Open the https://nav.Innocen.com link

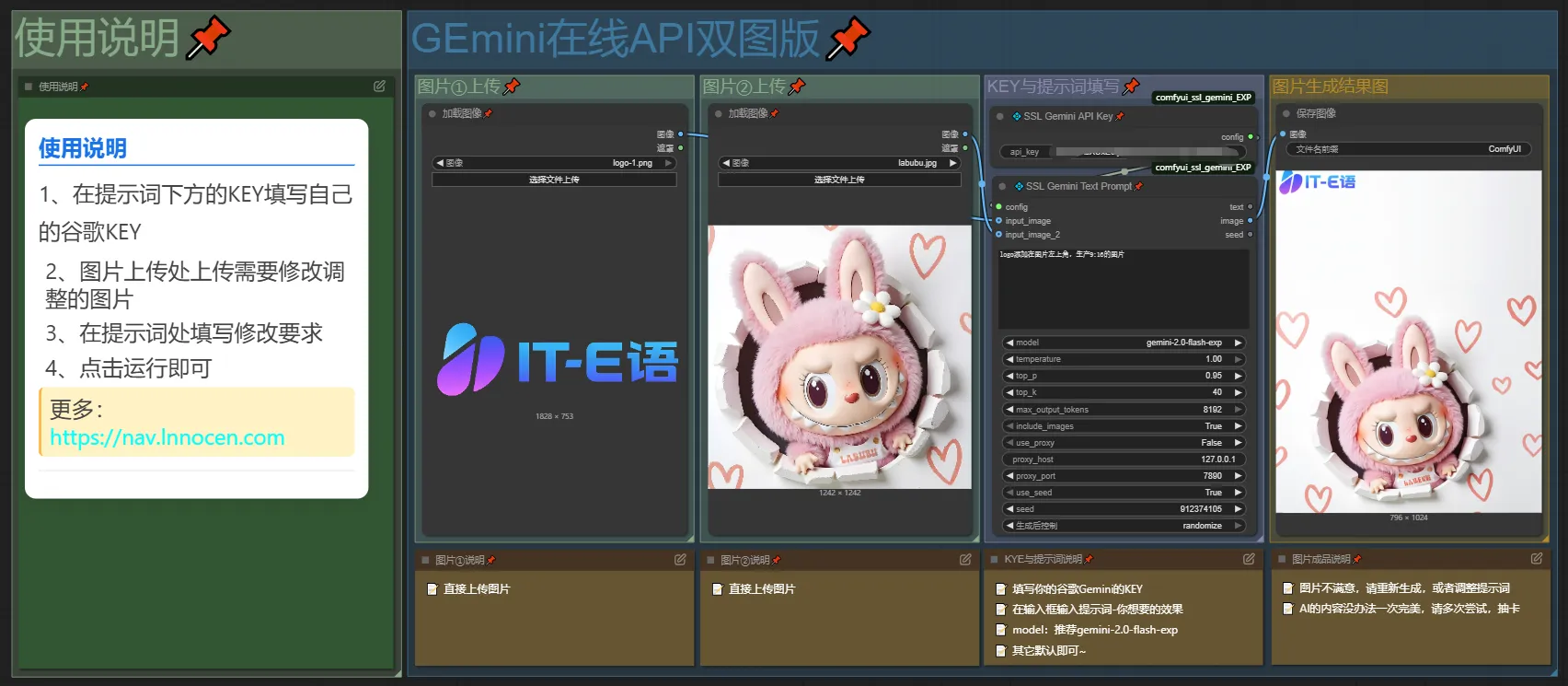pyautogui.click(x=167, y=438)
